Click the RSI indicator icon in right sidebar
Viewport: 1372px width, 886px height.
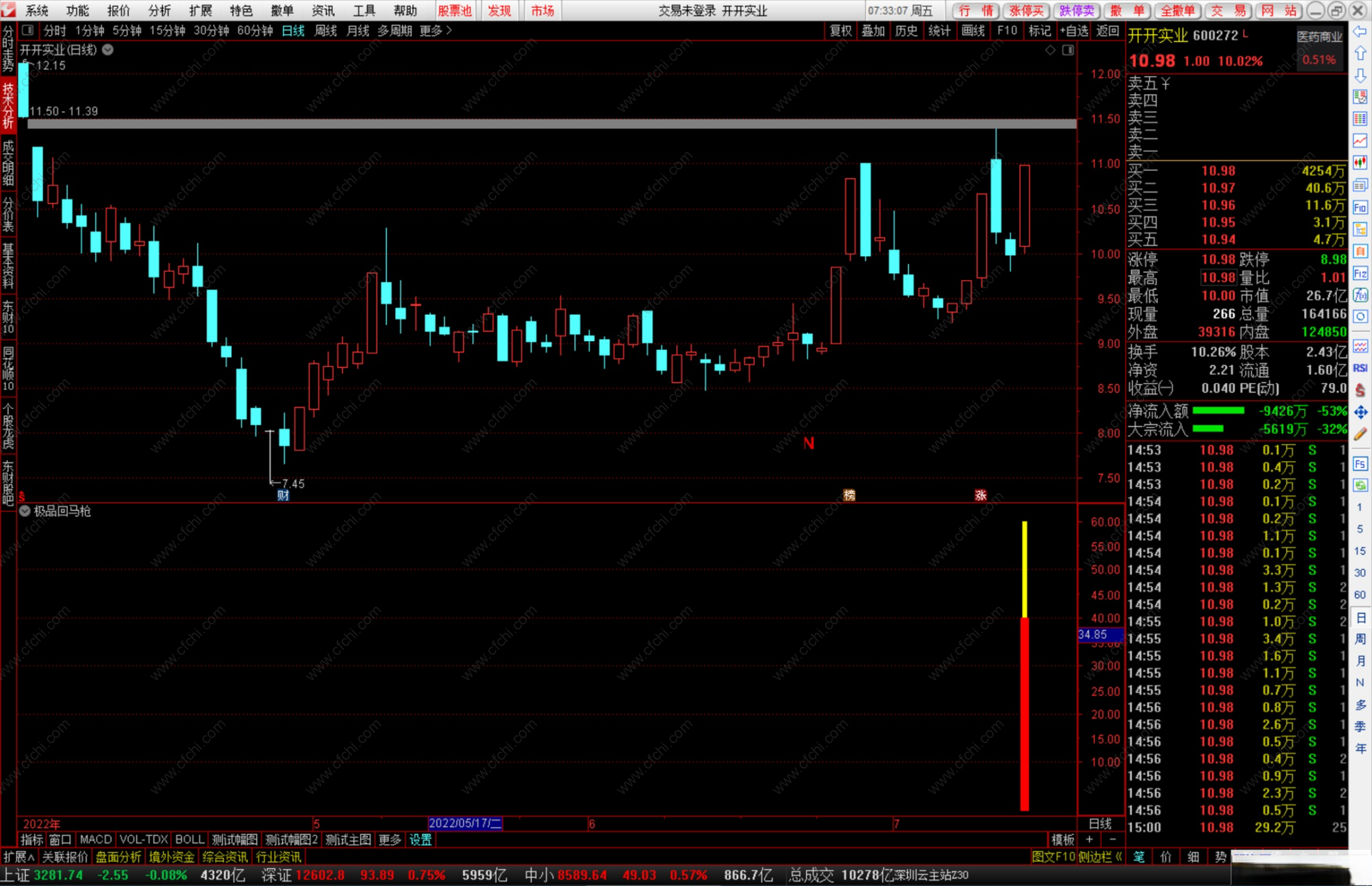click(1360, 368)
